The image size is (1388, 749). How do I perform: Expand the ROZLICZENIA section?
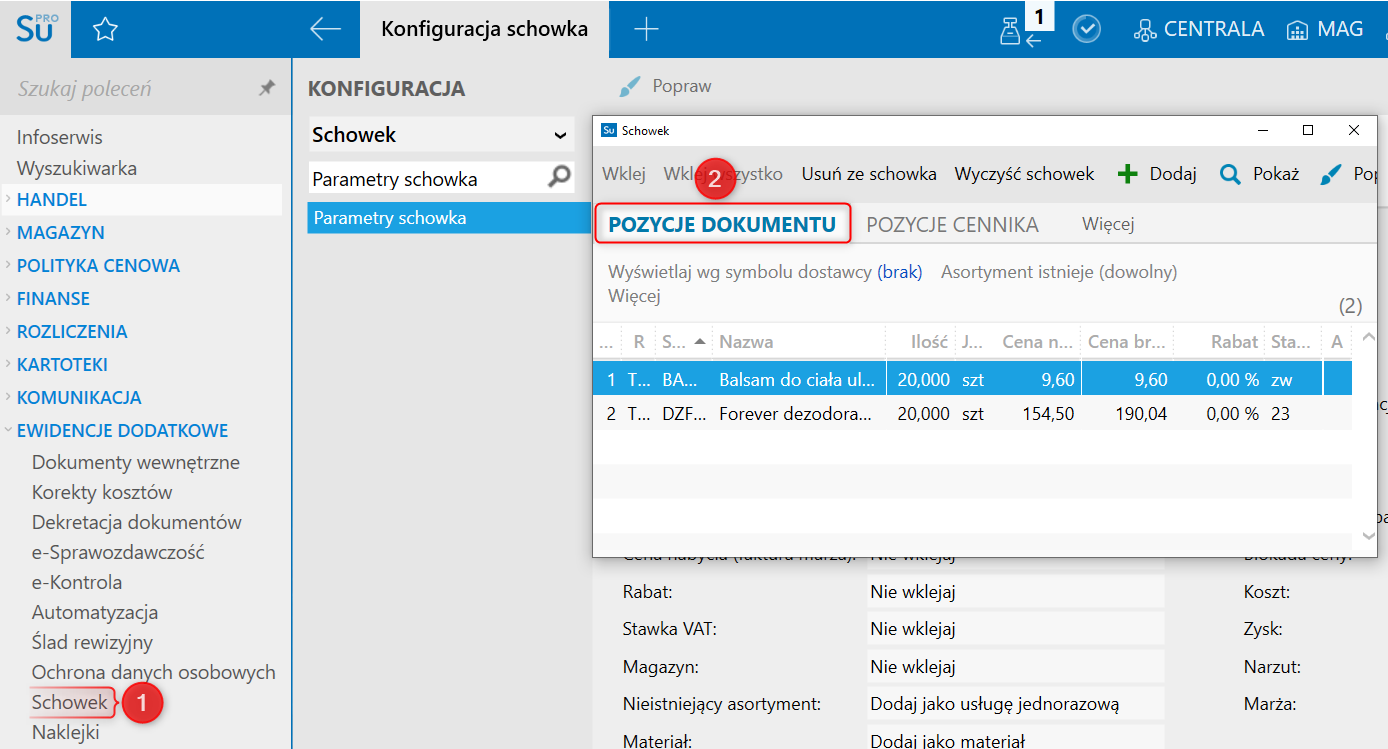[8, 331]
